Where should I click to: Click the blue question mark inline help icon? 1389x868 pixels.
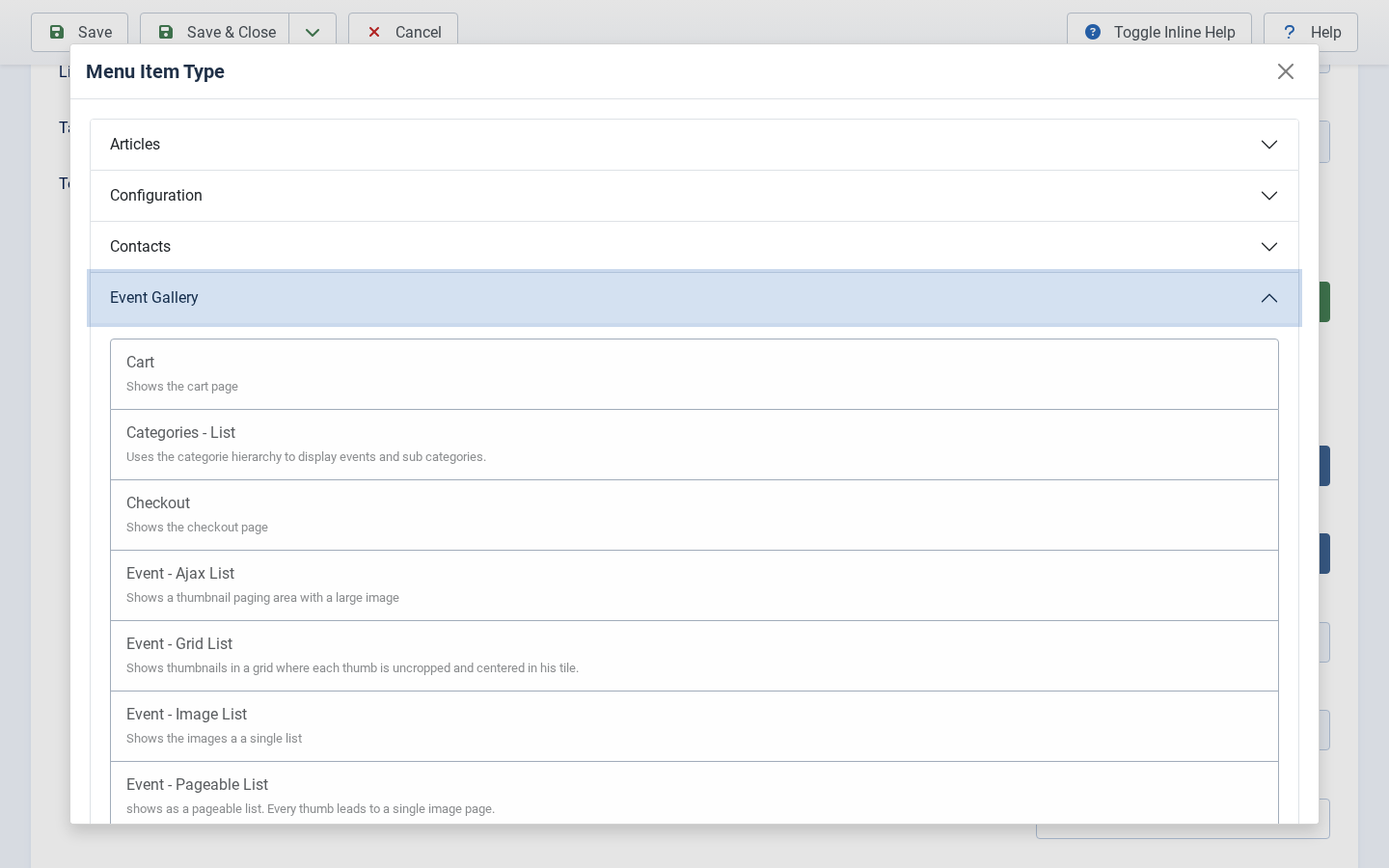pyautogui.click(x=1093, y=32)
